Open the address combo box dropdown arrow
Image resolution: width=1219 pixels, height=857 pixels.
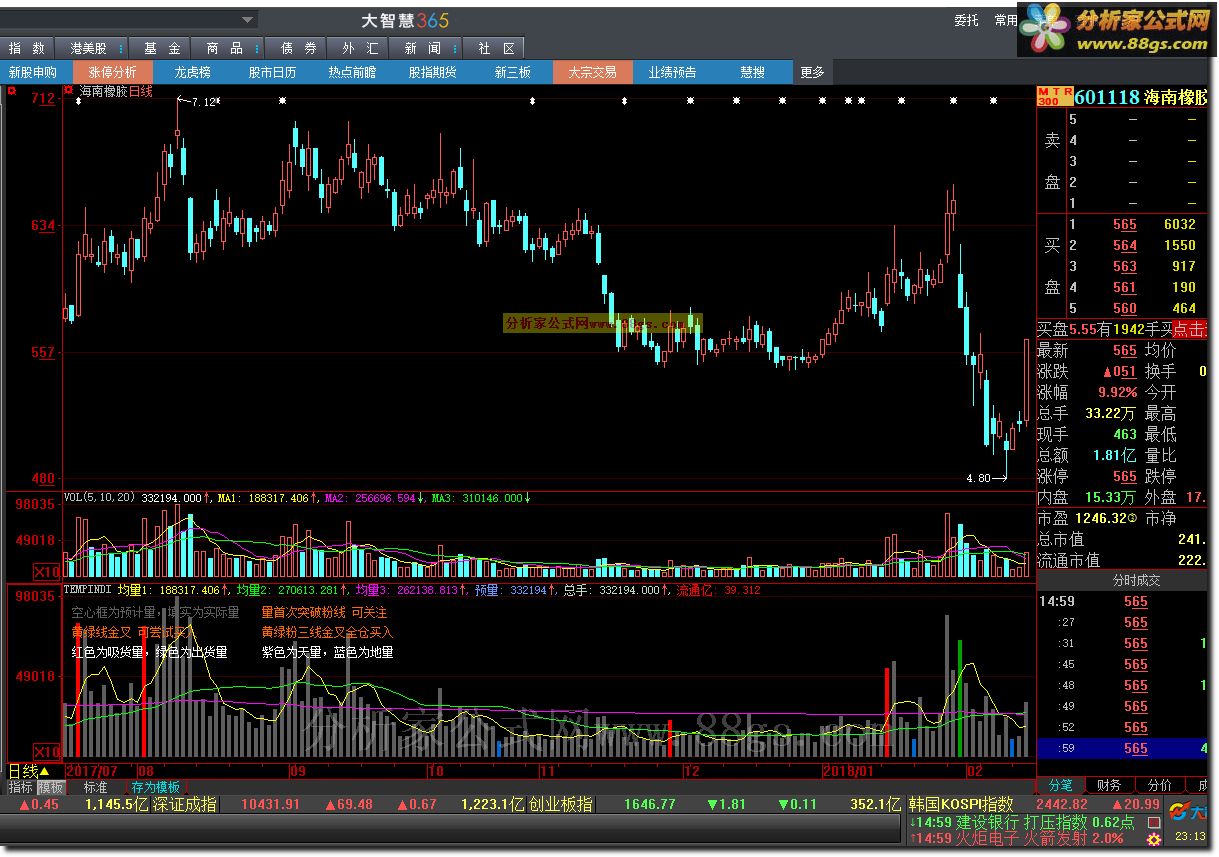[248, 19]
